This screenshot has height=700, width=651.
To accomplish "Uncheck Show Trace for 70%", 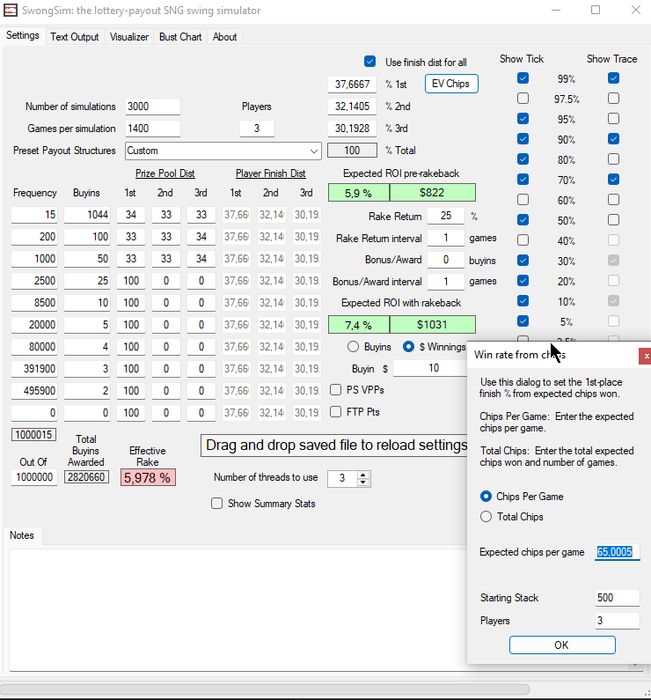I will (x=613, y=179).
